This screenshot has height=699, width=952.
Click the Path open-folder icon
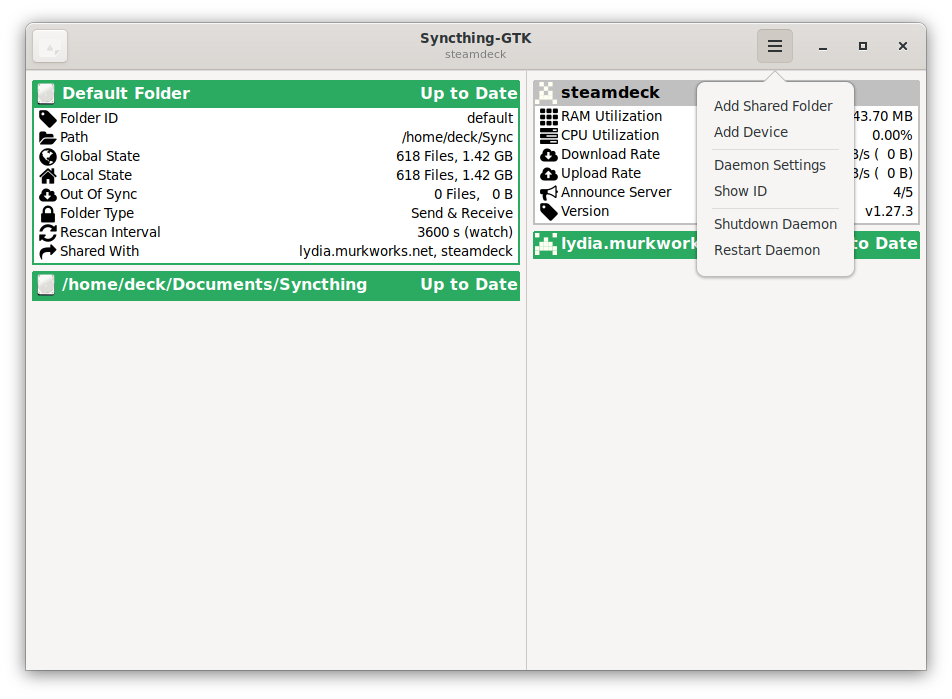click(x=47, y=137)
